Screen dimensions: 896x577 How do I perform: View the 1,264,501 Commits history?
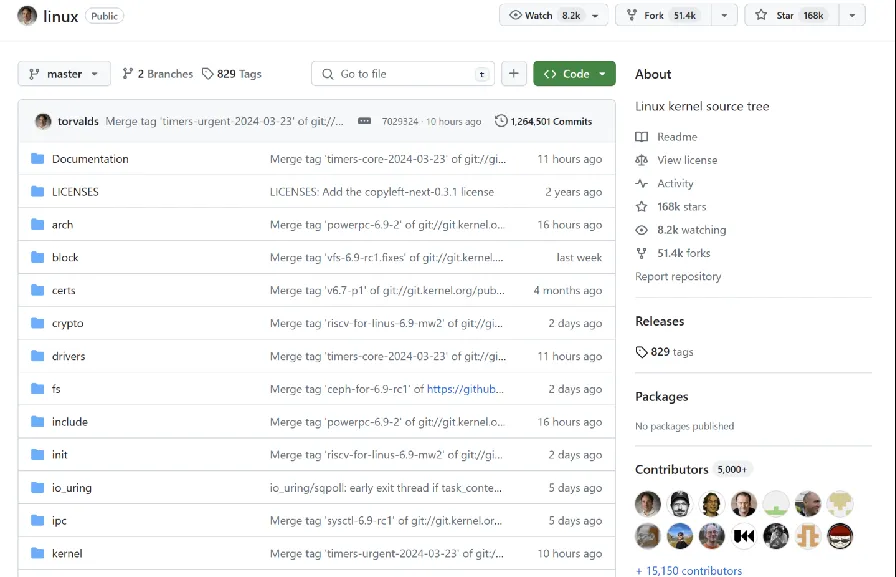click(543, 121)
